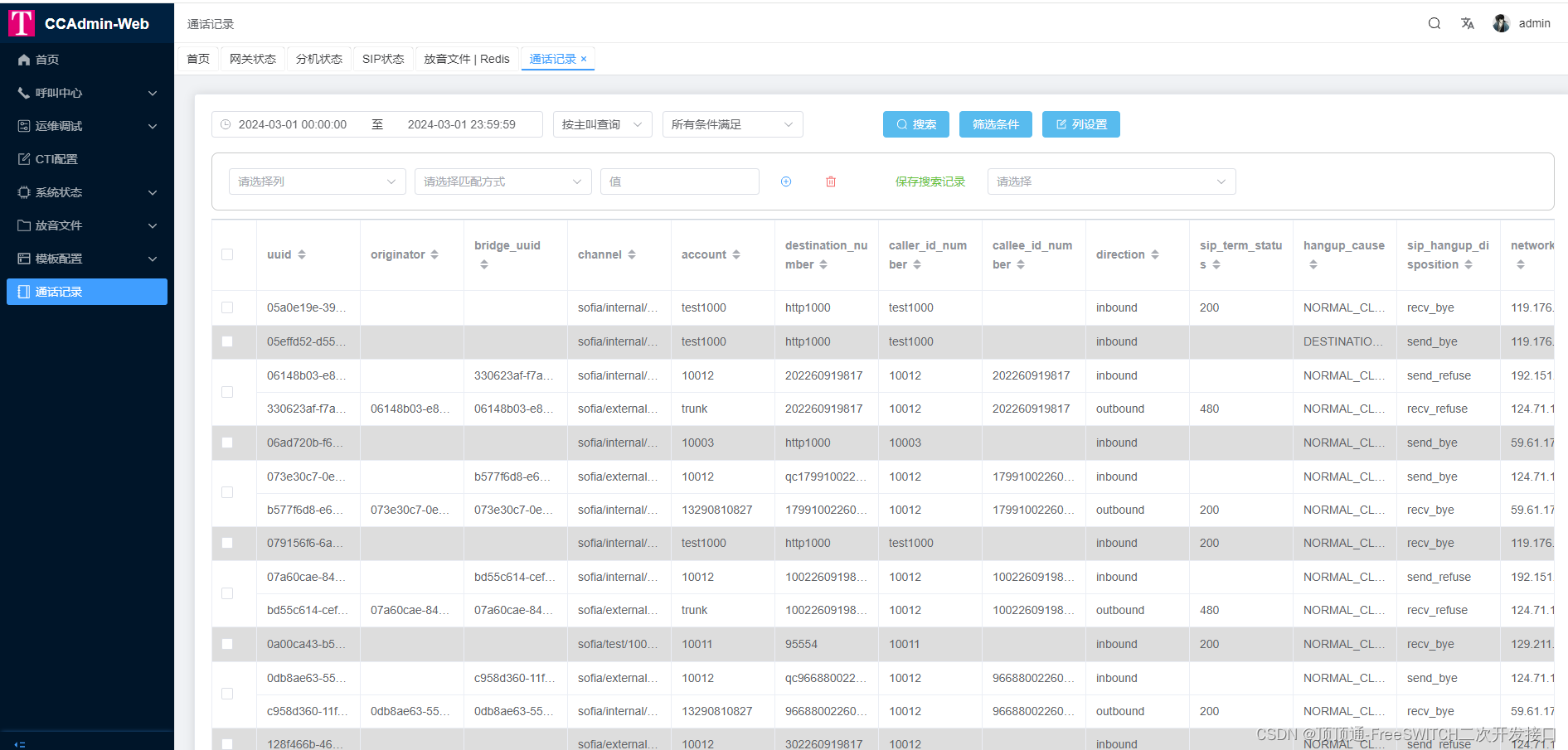The height and width of the screenshot is (750, 1568).
Task: Check the row 05effd52-d55 checkbox
Action: click(x=227, y=341)
